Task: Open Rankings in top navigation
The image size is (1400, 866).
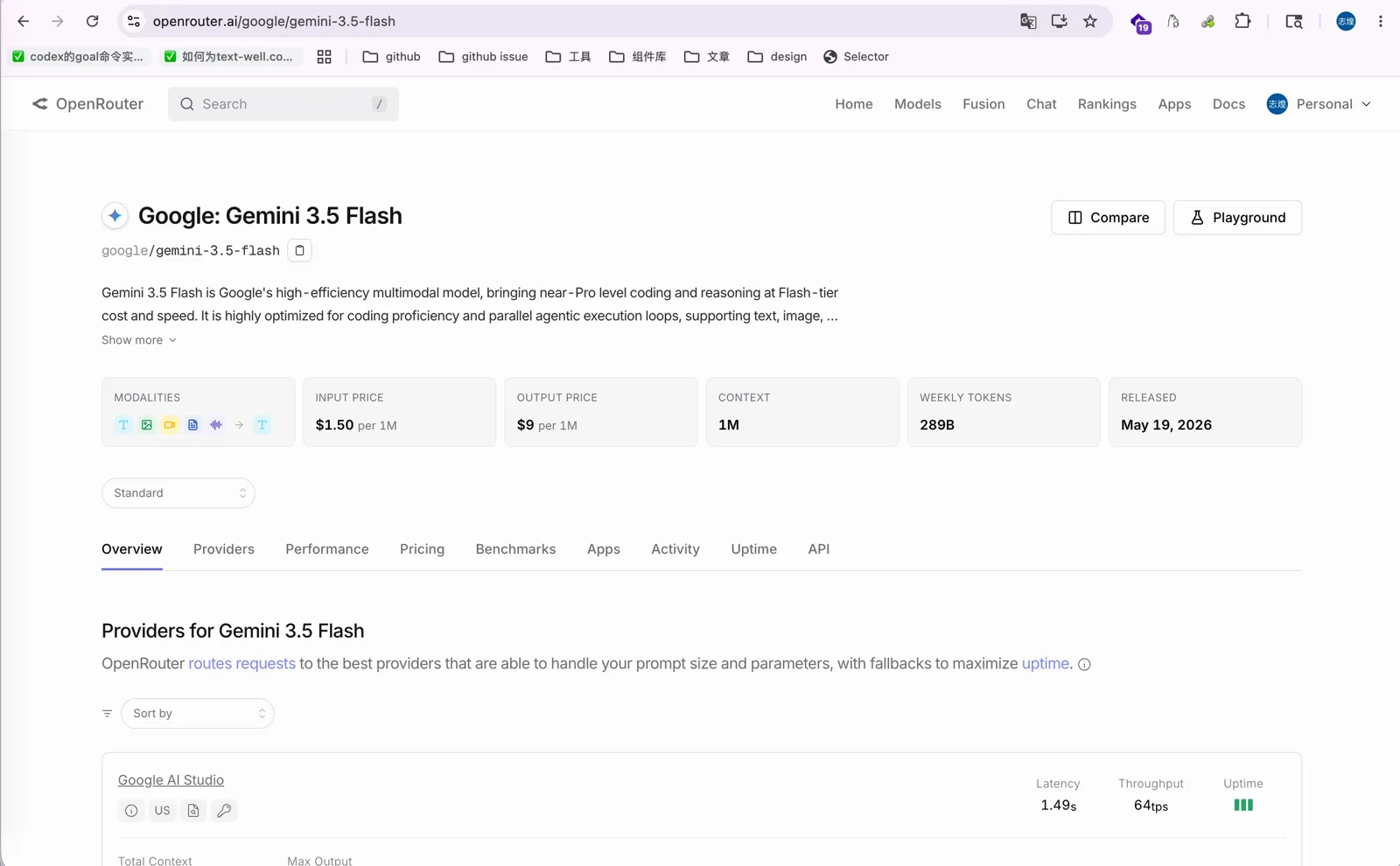Action: coord(1107,104)
